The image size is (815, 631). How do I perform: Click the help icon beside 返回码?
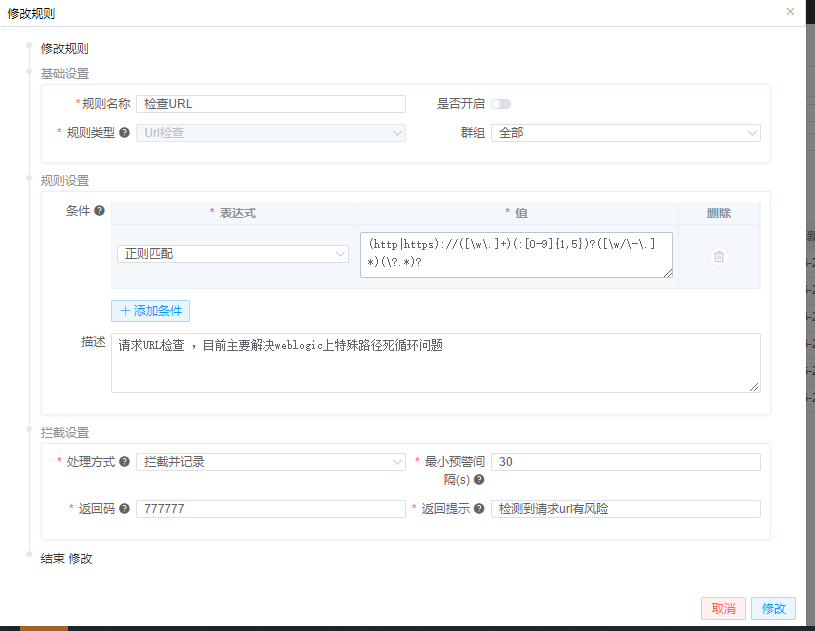point(124,508)
